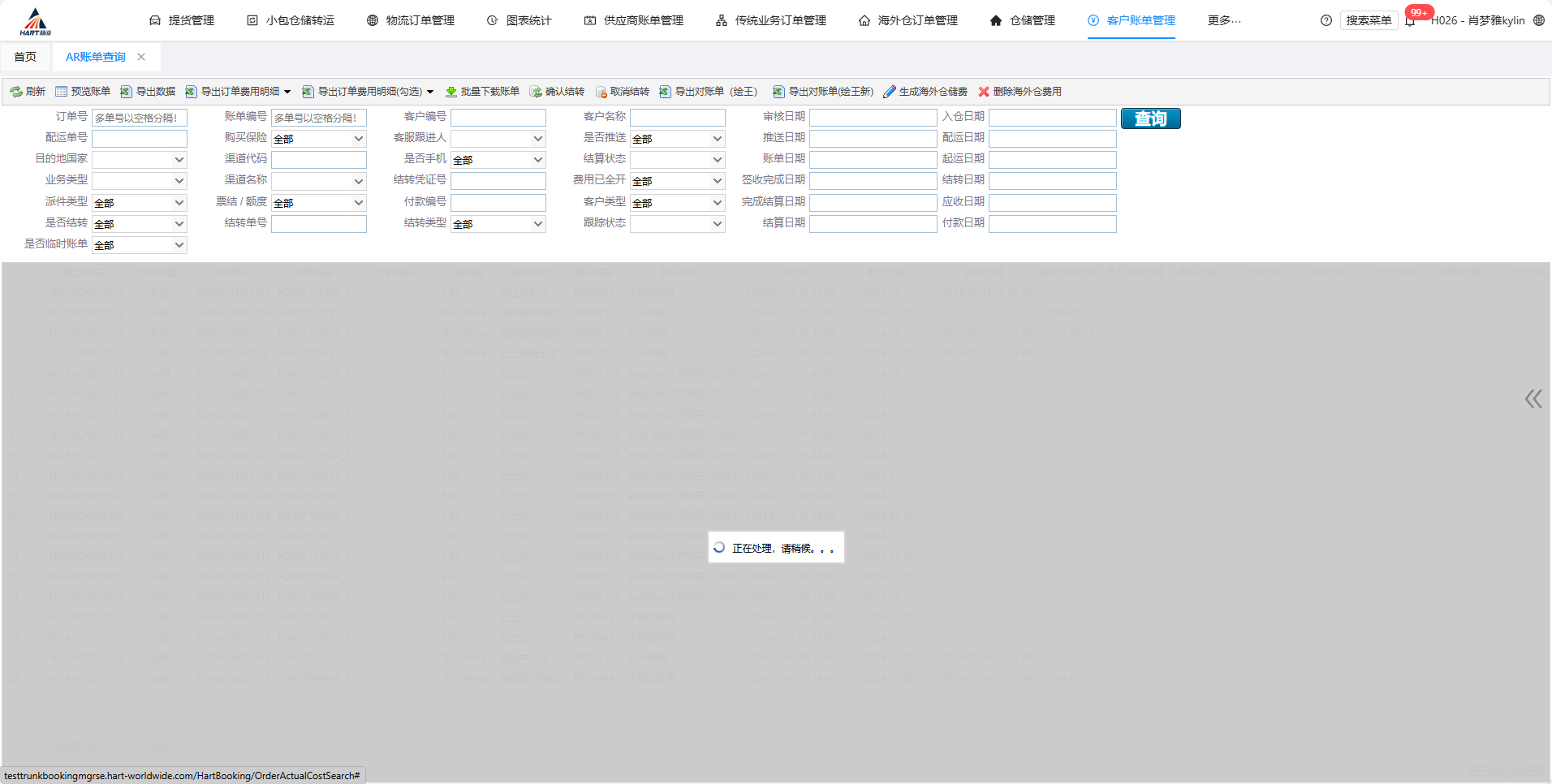Open 预览账单 bill preview
Viewport: 1552px width, 784px height.
pos(83,92)
